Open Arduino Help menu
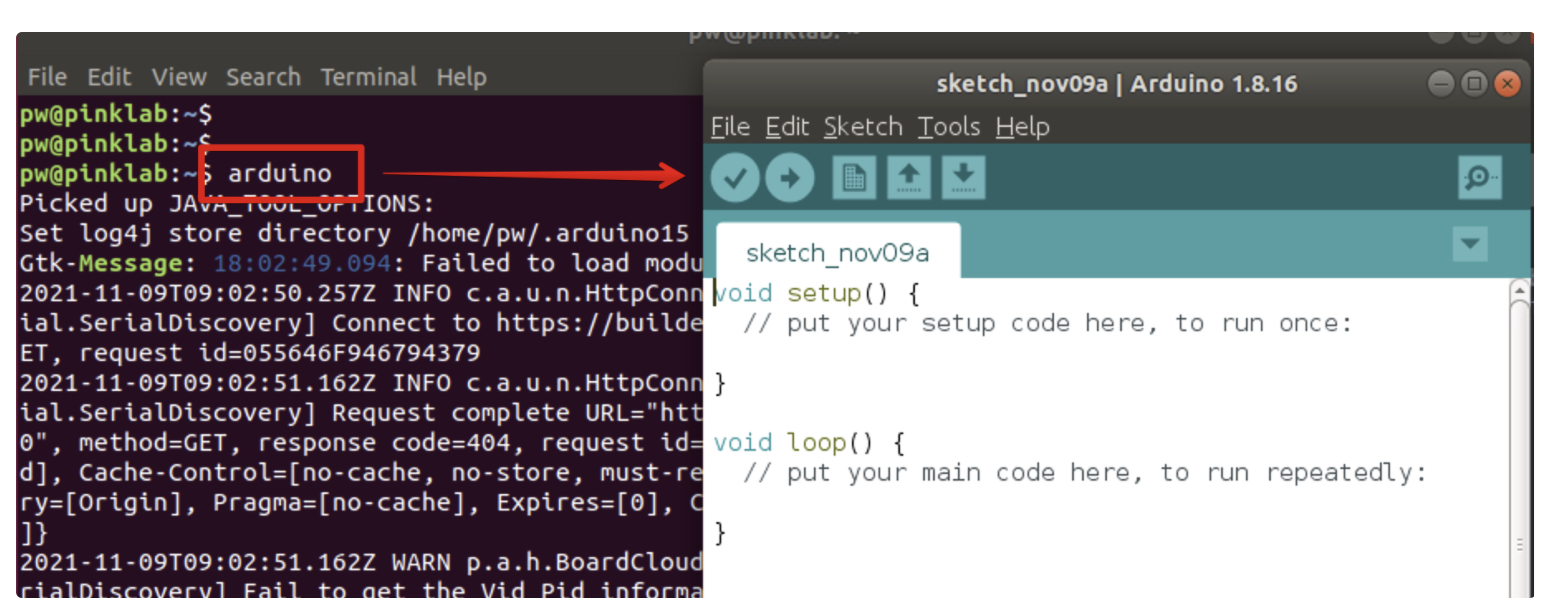The width and height of the screenshot is (1544, 614). coord(1022,127)
